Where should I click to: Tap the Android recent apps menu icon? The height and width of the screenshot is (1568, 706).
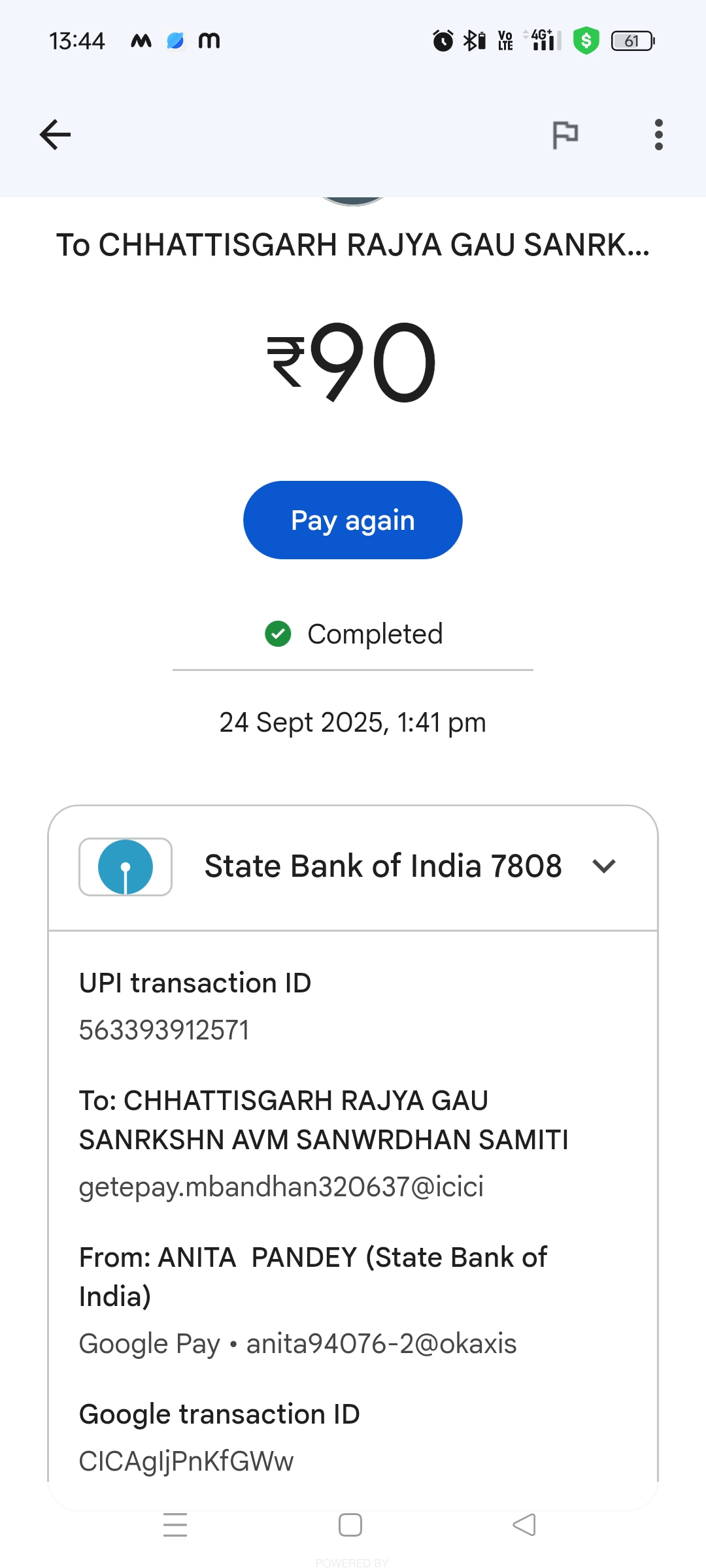[175, 1525]
